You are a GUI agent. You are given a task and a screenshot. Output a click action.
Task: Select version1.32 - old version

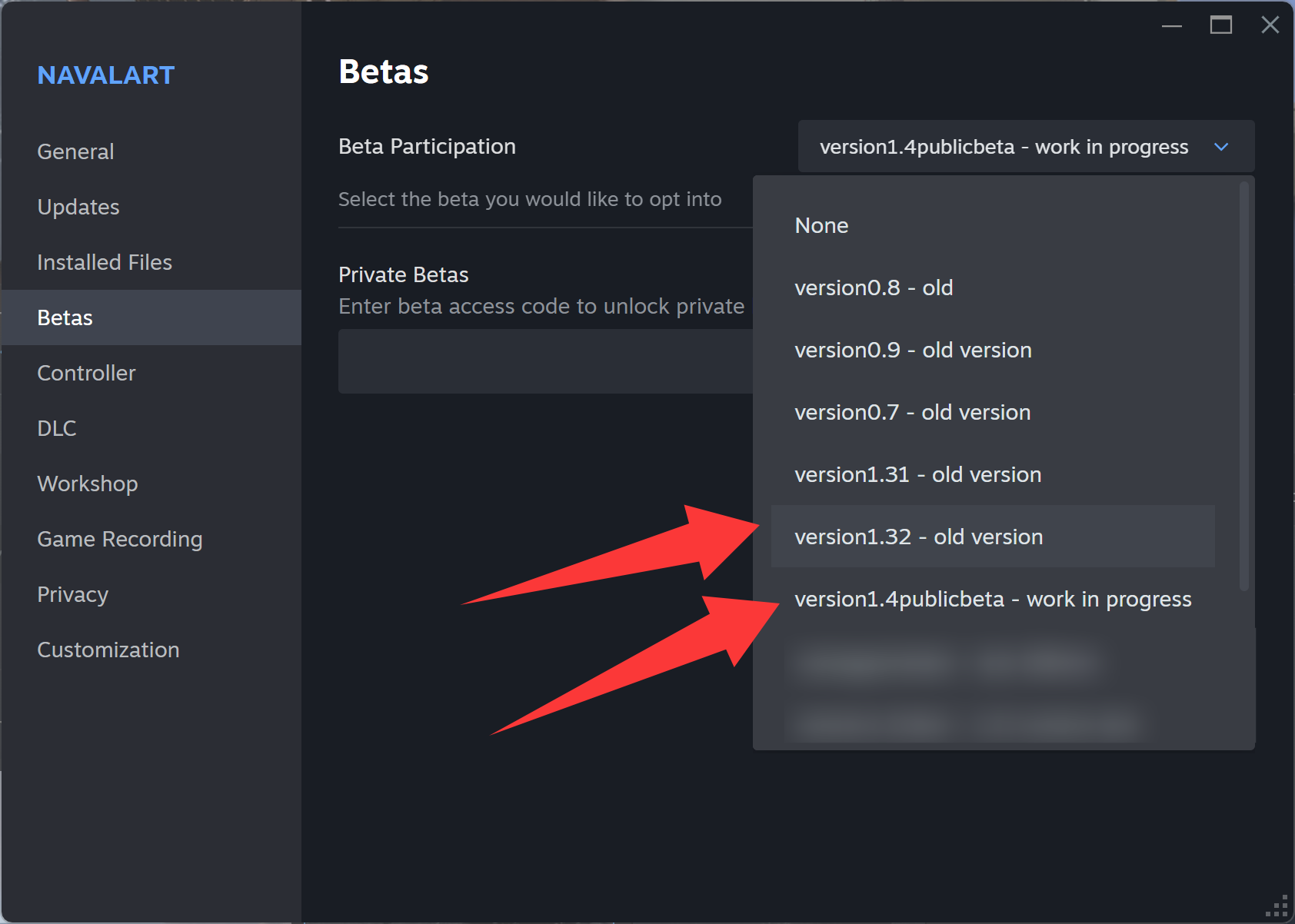pos(918,537)
